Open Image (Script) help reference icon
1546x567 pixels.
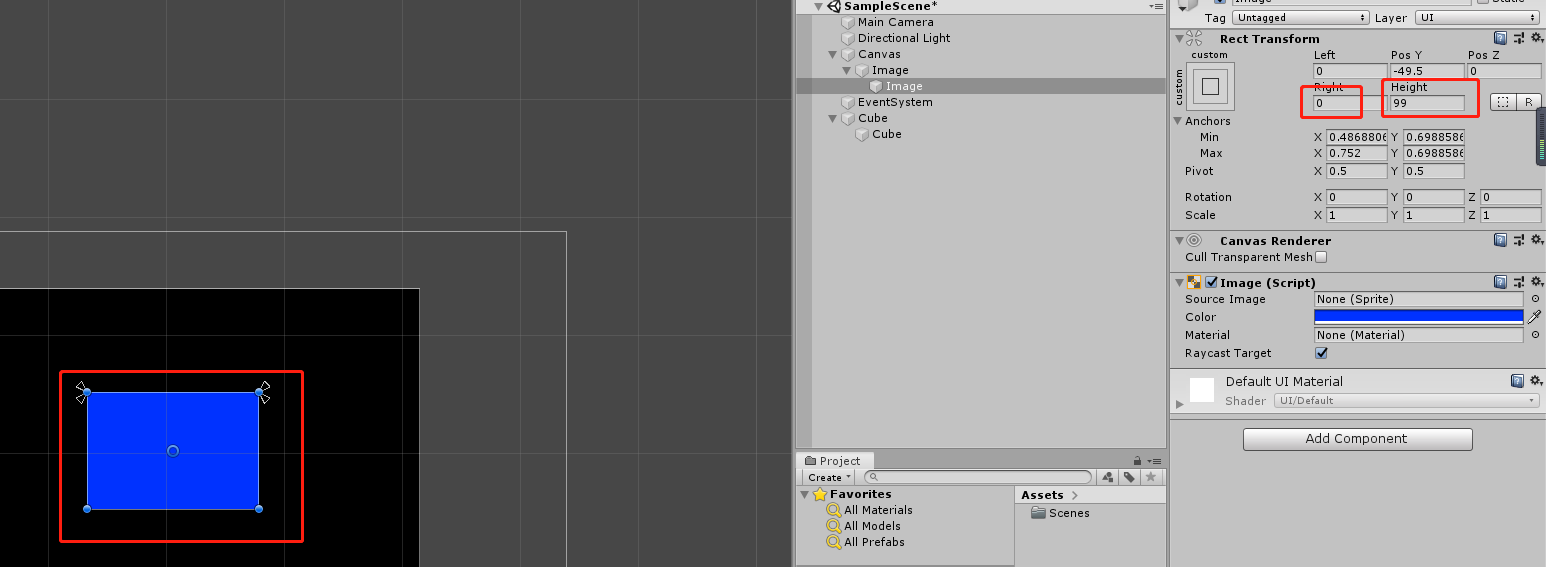(1500, 282)
